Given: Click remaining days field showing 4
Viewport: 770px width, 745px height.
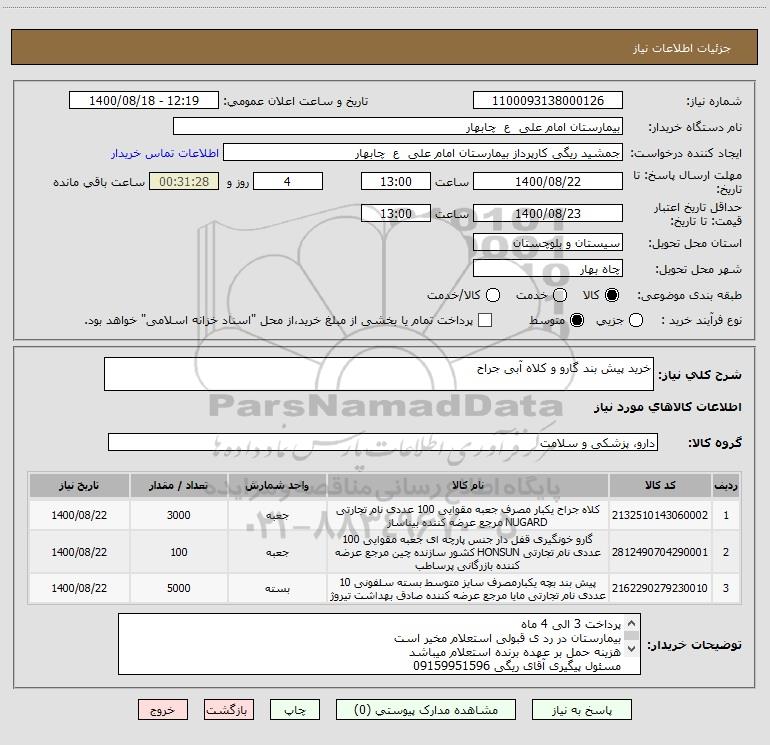Looking at the screenshot, I should (288, 181).
